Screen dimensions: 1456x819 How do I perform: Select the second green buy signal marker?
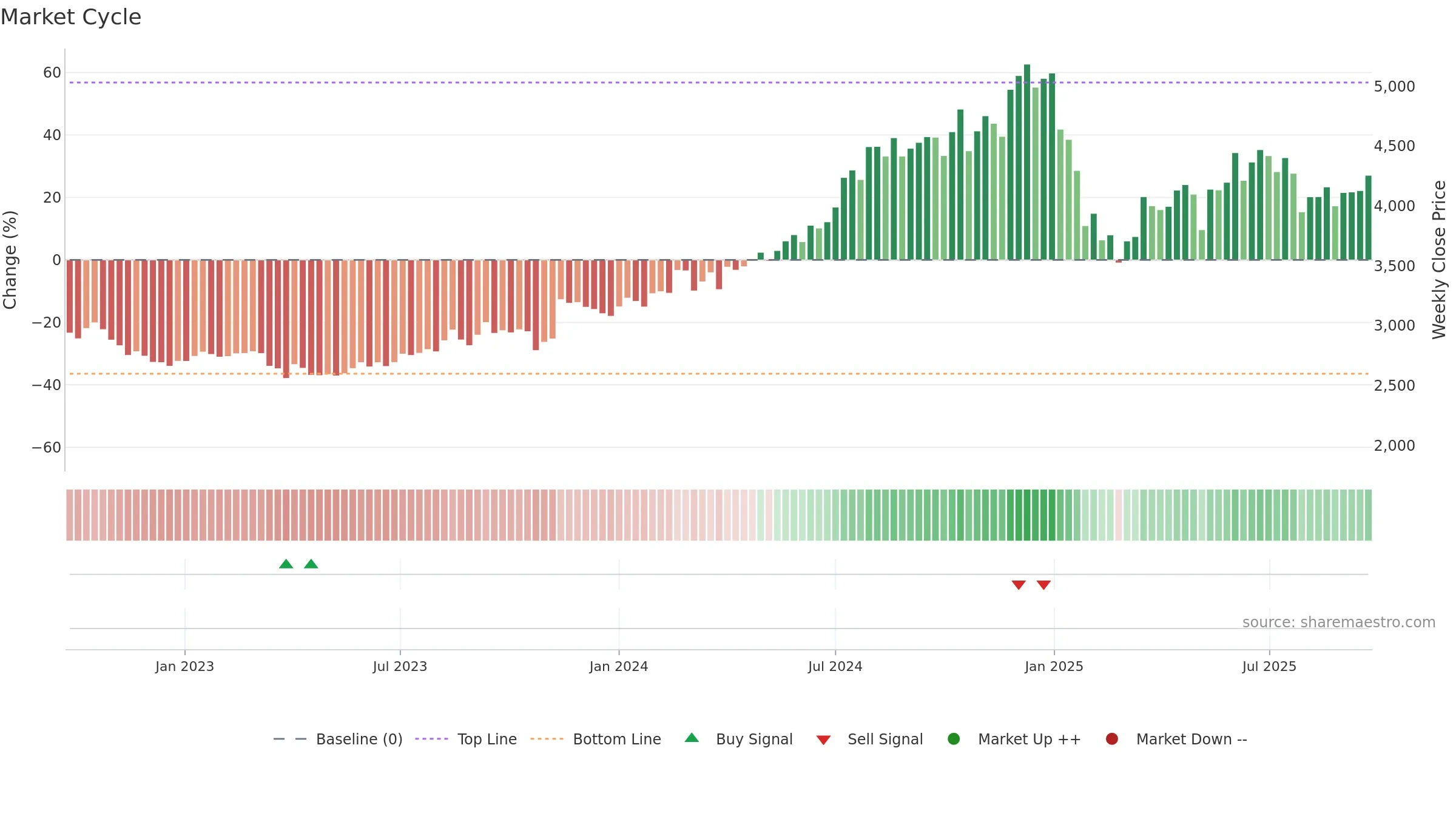311,564
